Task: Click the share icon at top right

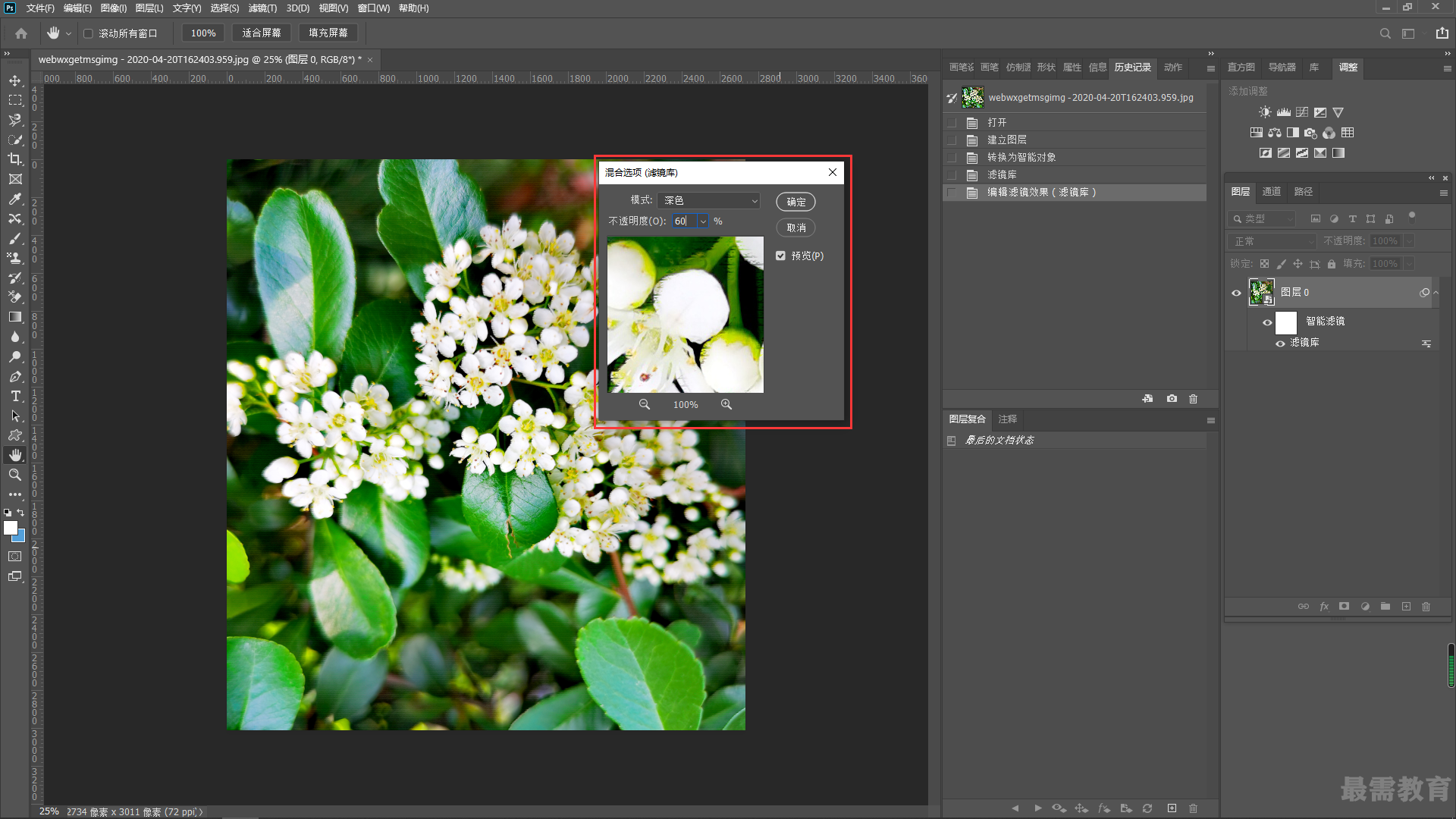Action: 1442,33
